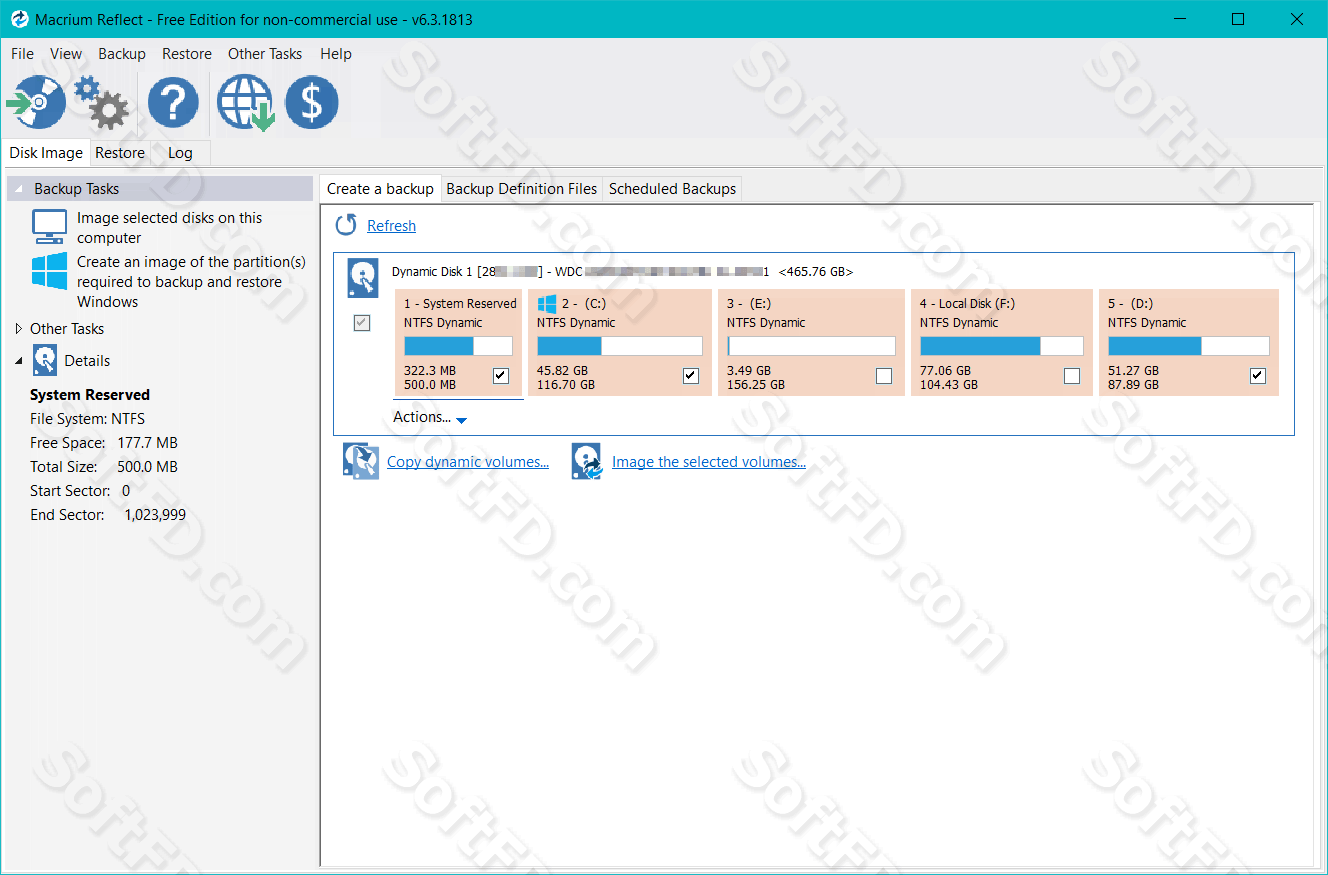Switch to the Log tab
This screenshot has width=1328, height=875.
pos(180,153)
